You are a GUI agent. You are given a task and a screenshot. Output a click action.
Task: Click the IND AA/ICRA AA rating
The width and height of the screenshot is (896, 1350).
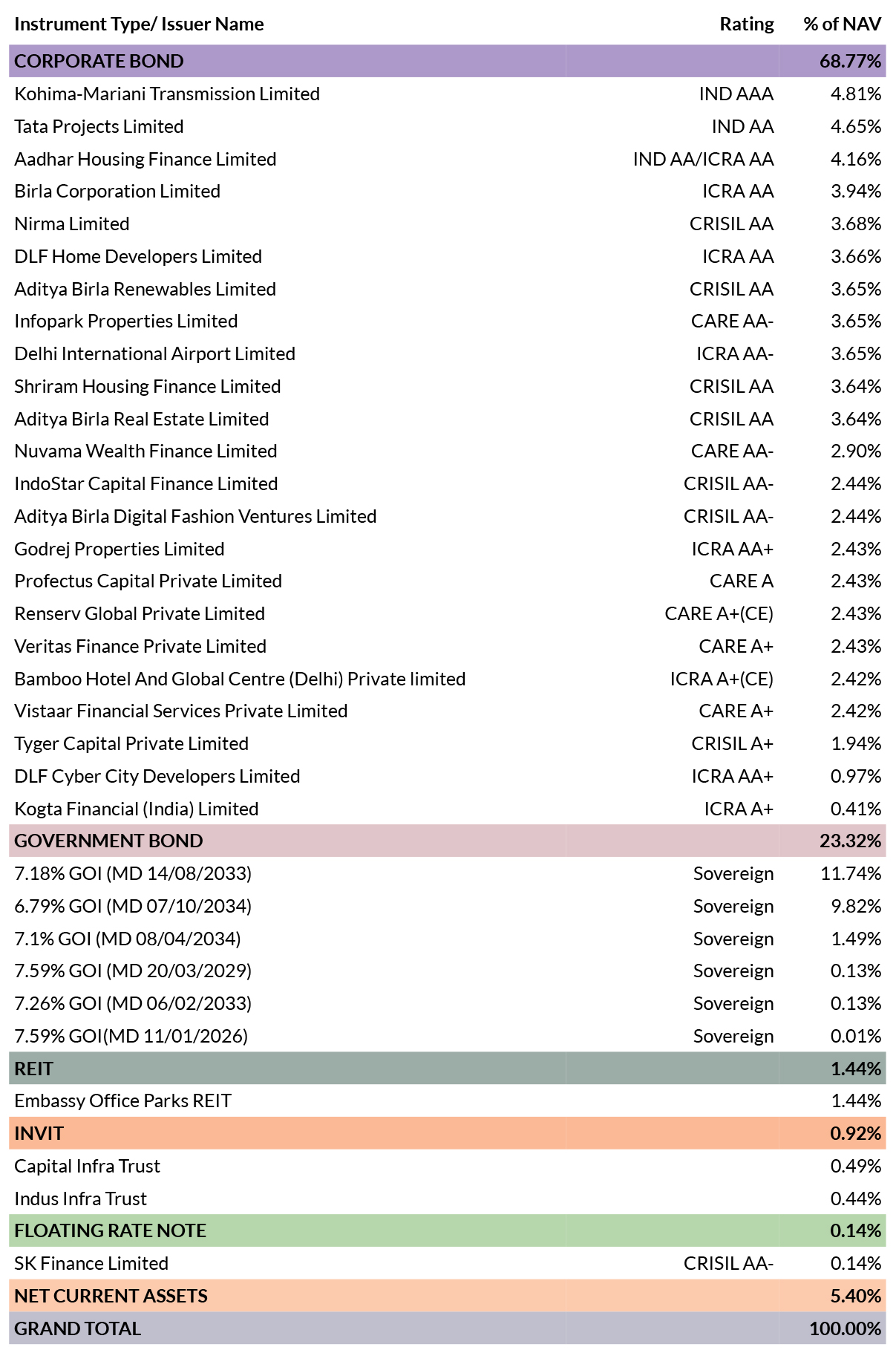click(x=703, y=159)
